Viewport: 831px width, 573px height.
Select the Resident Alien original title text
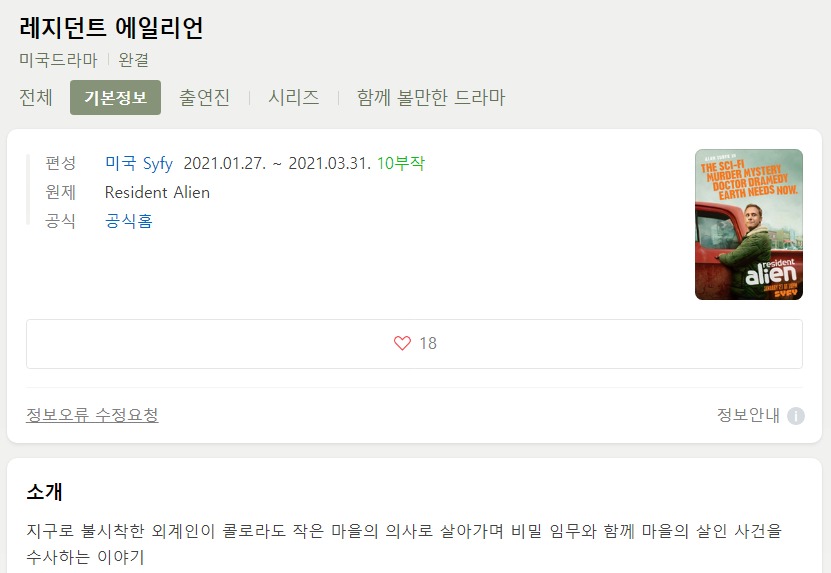pyautogui.click(x=157, y=192)
